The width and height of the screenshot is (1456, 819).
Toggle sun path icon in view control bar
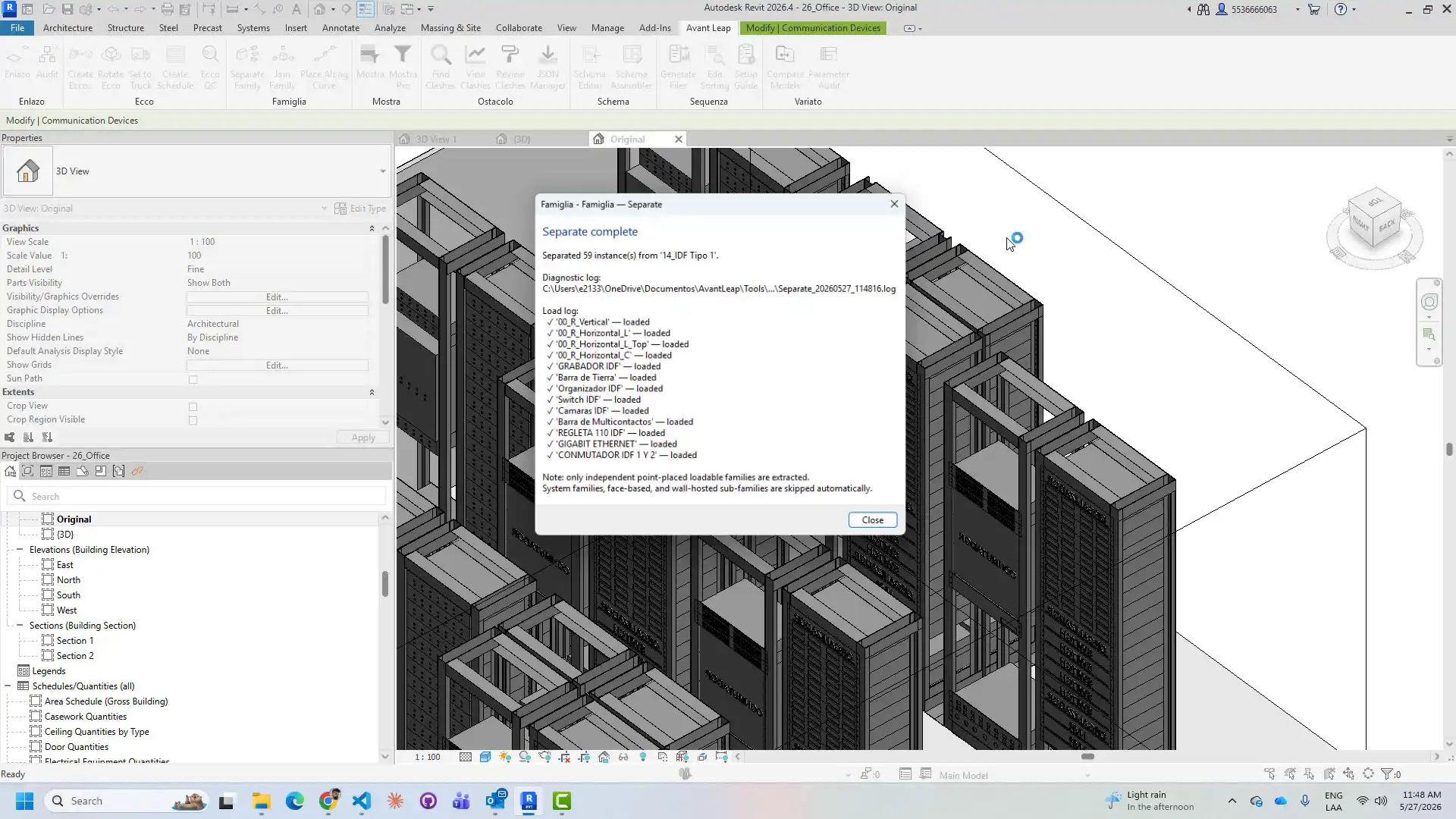coord(505,757)
